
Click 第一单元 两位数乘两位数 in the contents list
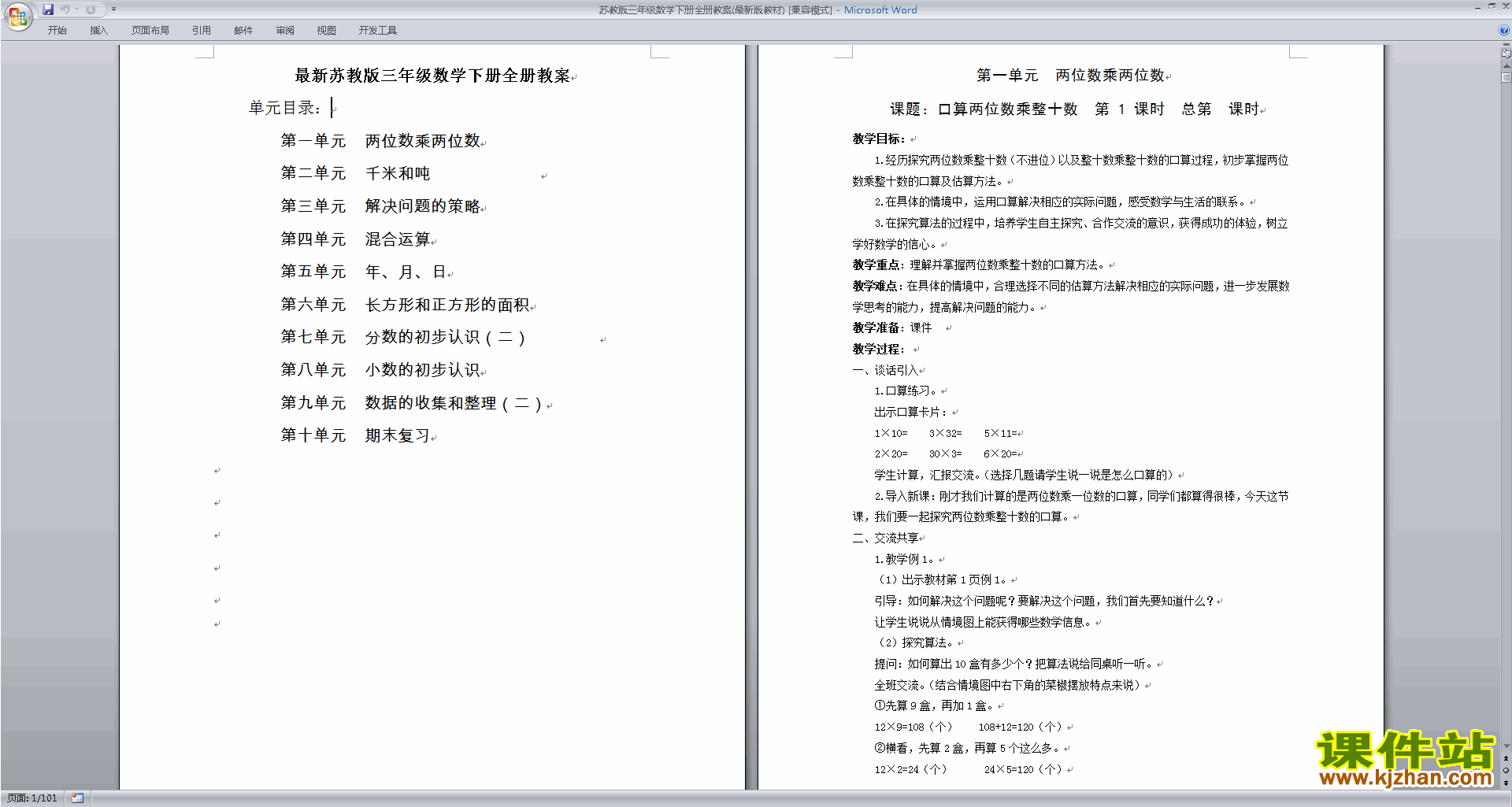click(380, 141)
